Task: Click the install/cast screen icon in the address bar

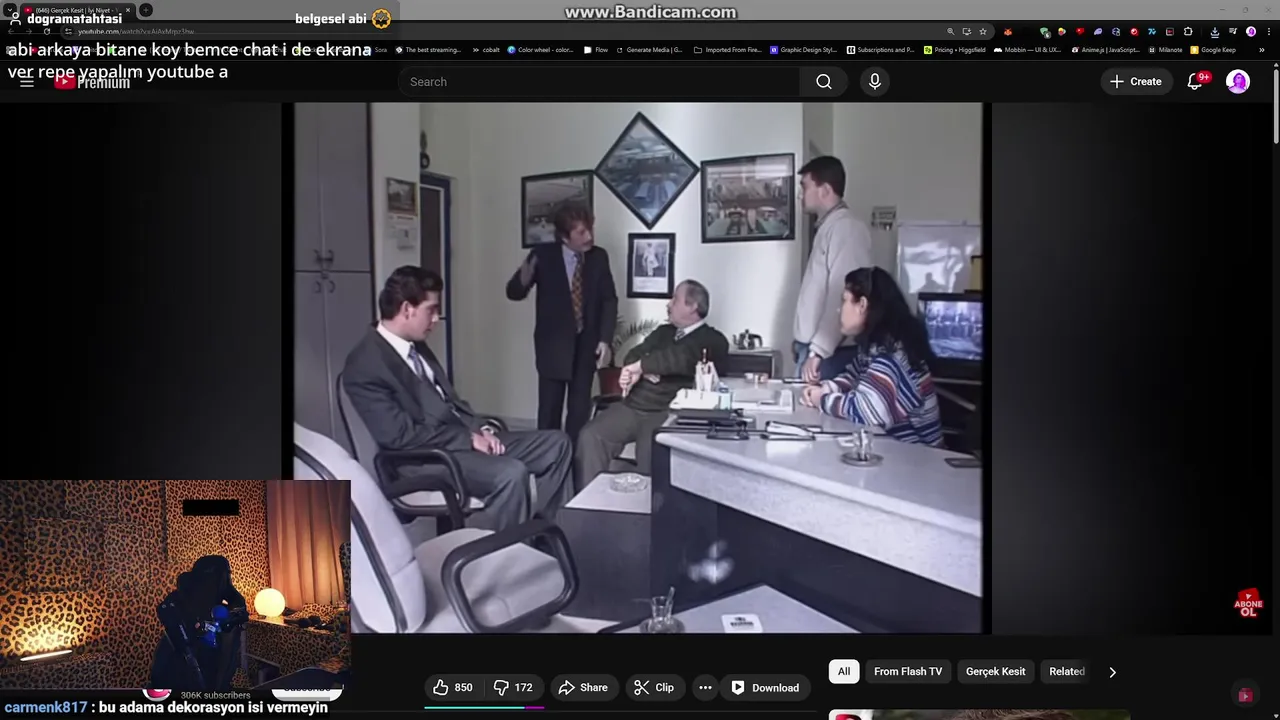Action: 966,31
